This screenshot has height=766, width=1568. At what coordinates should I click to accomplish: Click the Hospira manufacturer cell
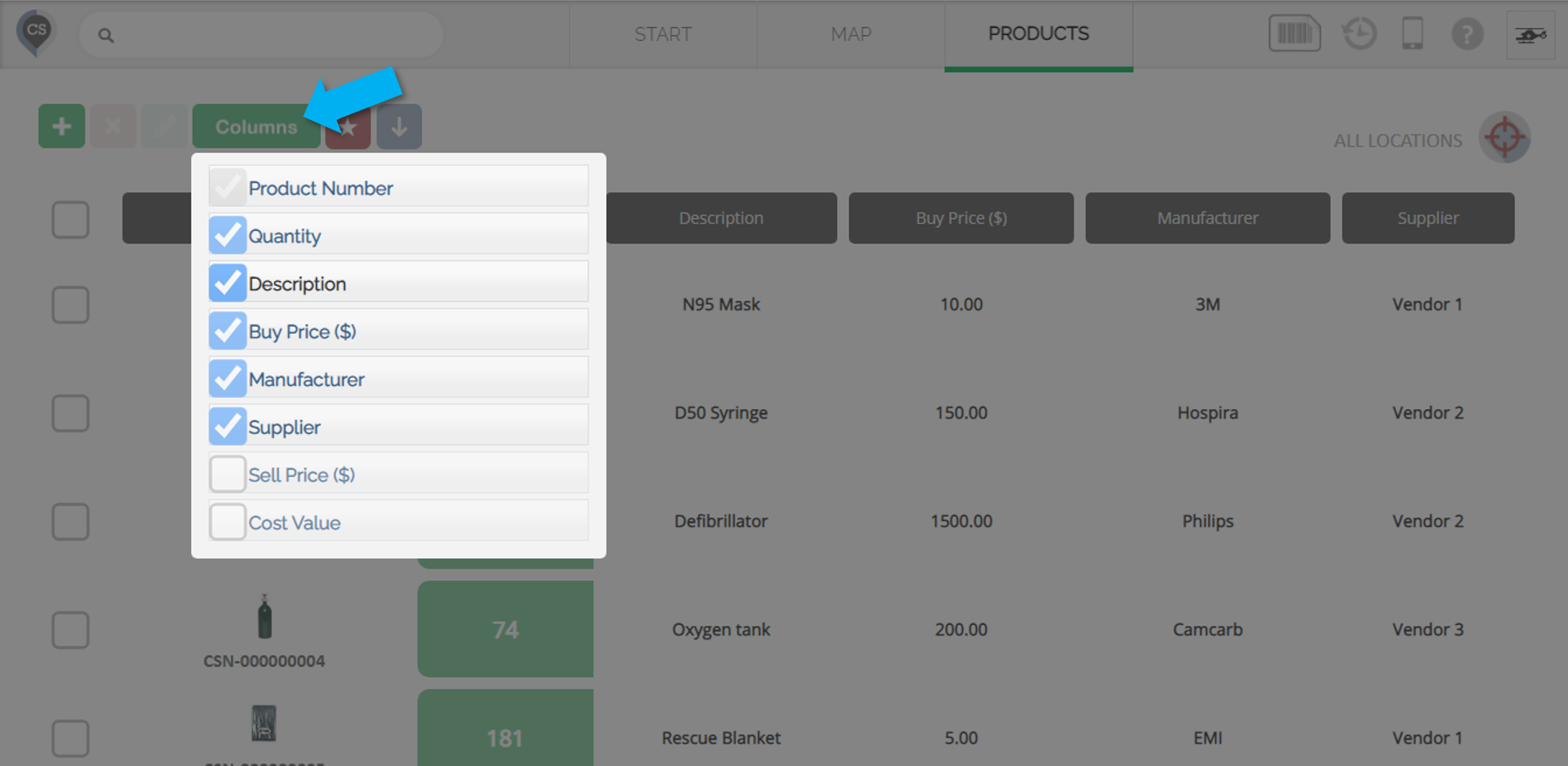(1207, 412)
